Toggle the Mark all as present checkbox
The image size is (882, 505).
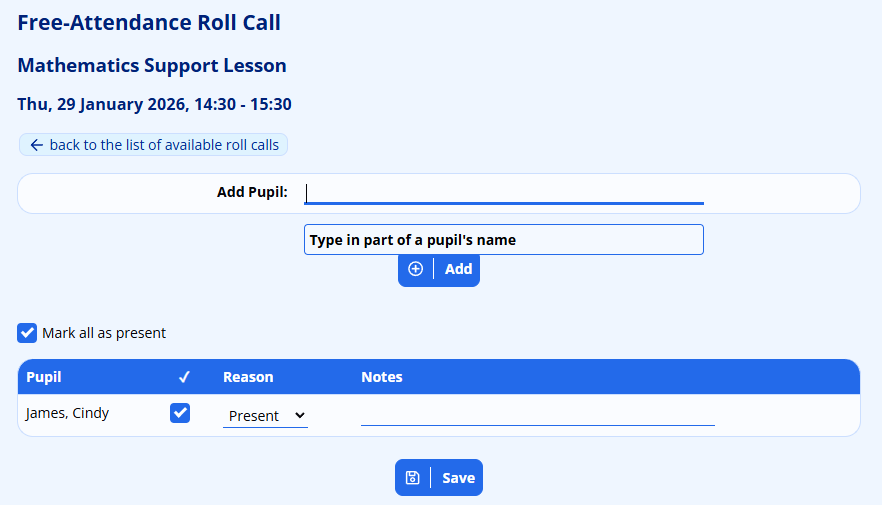(28, 333)
